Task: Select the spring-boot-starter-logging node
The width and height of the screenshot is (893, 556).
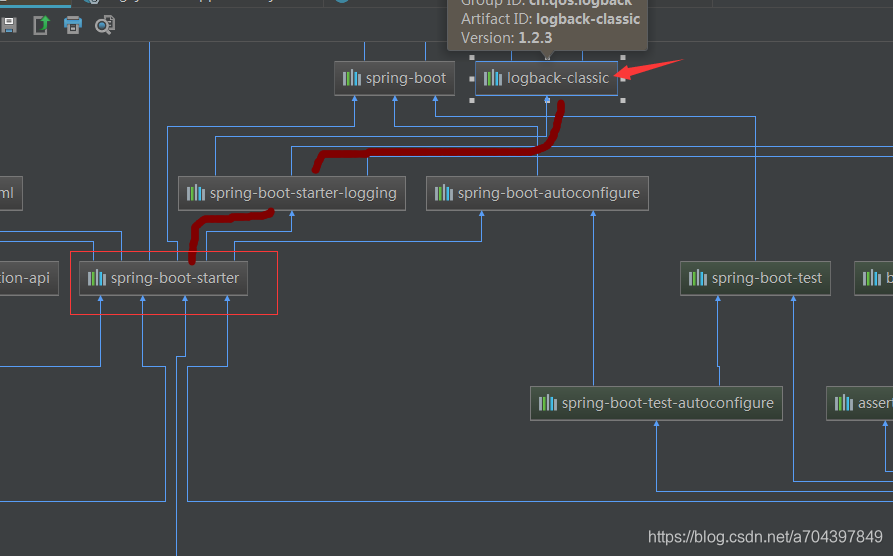Action: point(292,193)
